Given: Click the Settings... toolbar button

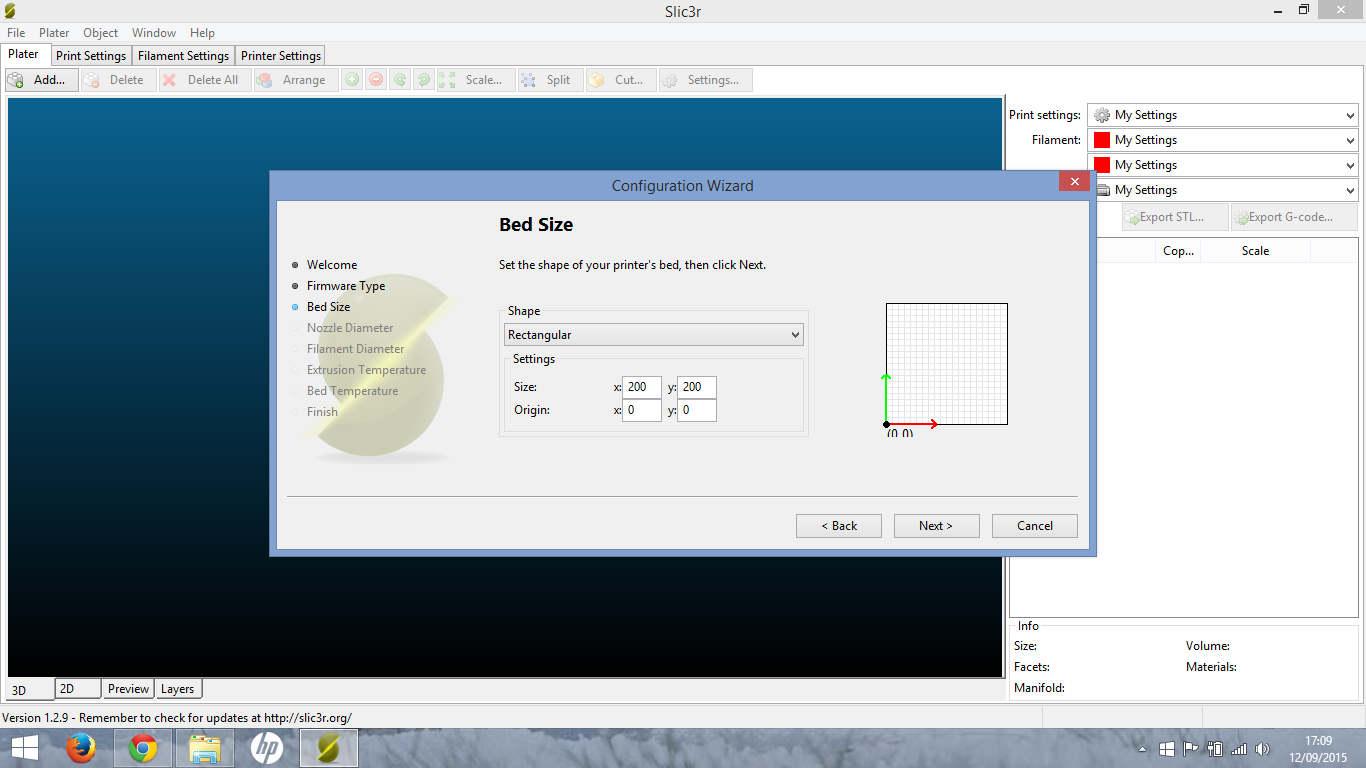Looking at the screenshot, I should tap(705, 80).
